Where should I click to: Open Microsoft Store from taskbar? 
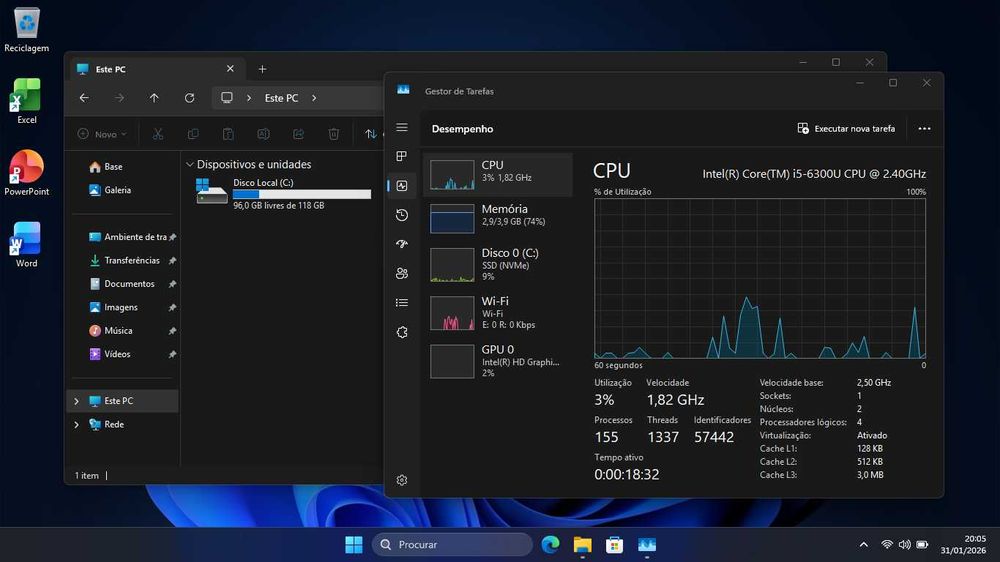click(614, 545)
